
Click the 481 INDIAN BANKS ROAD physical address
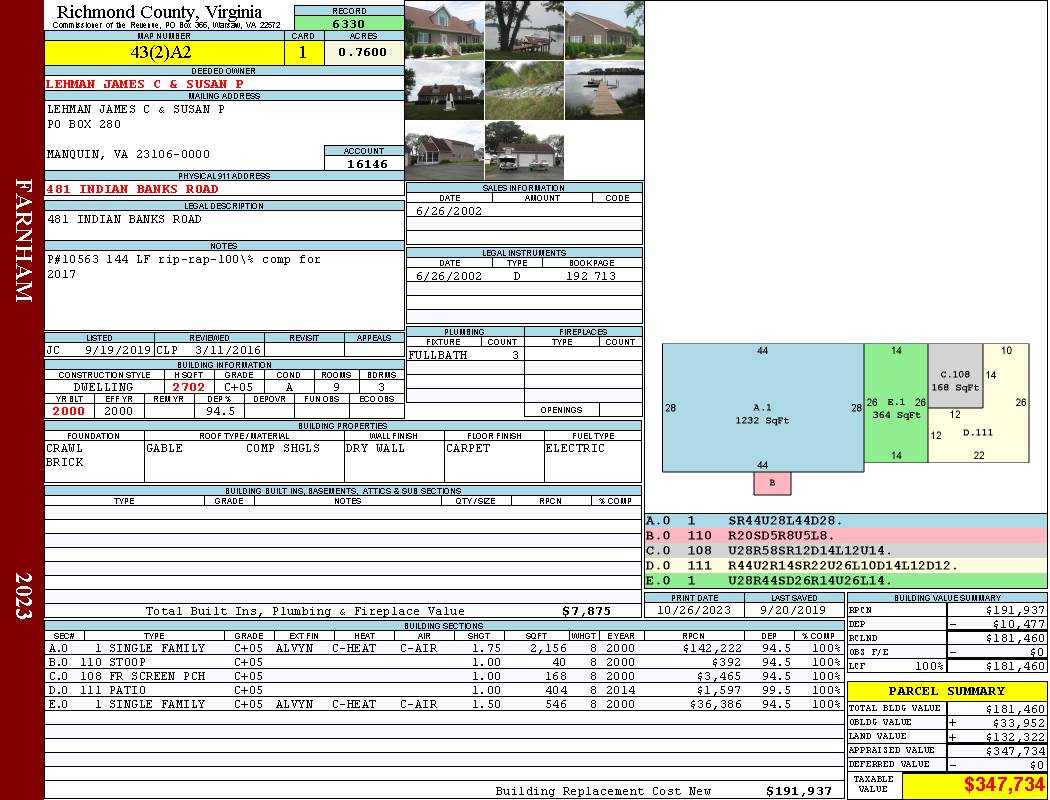[132, 189]
